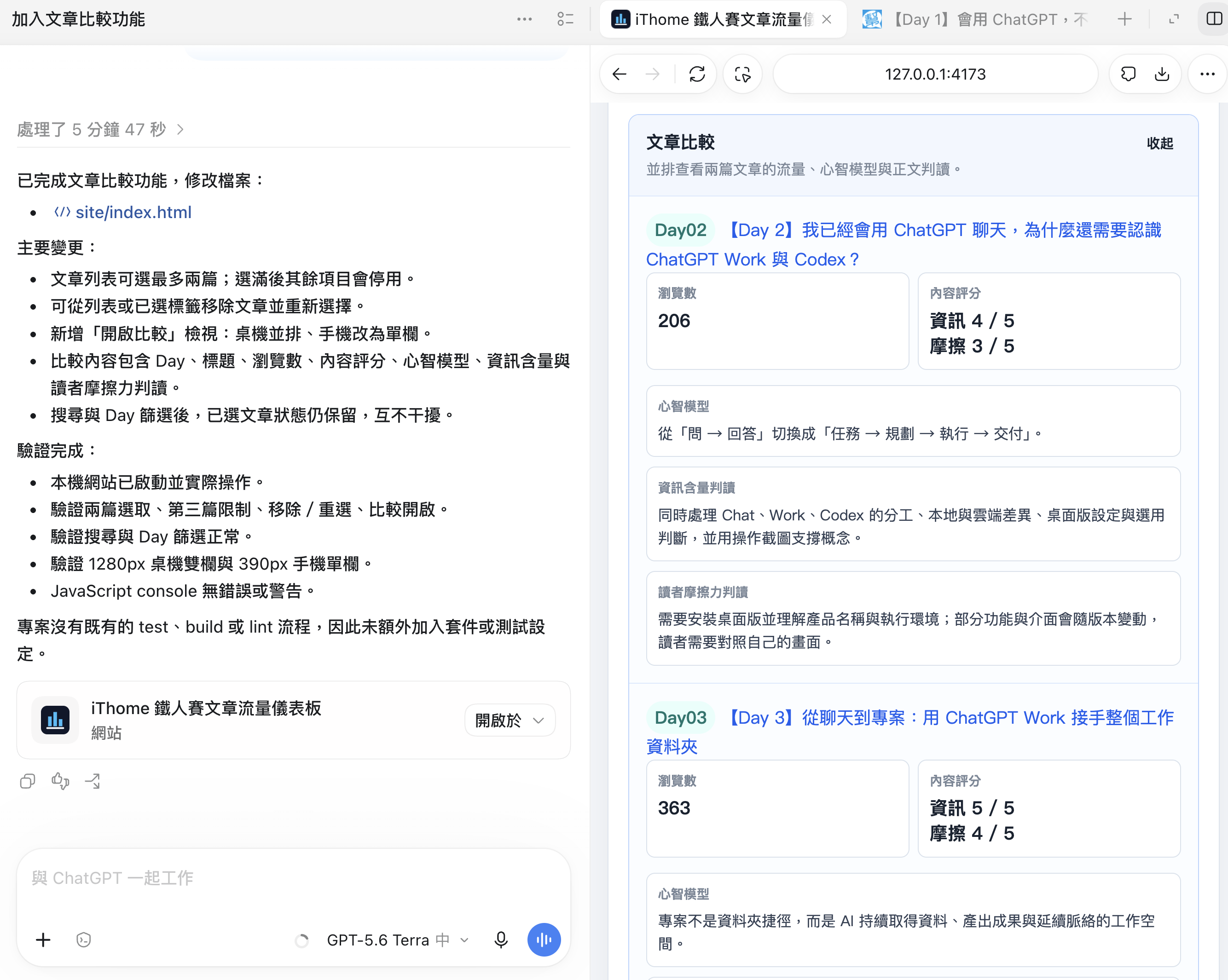Open the Day 2 article title link
Image resolution: width=1228 pixels, height=980 pixels.
904,244
